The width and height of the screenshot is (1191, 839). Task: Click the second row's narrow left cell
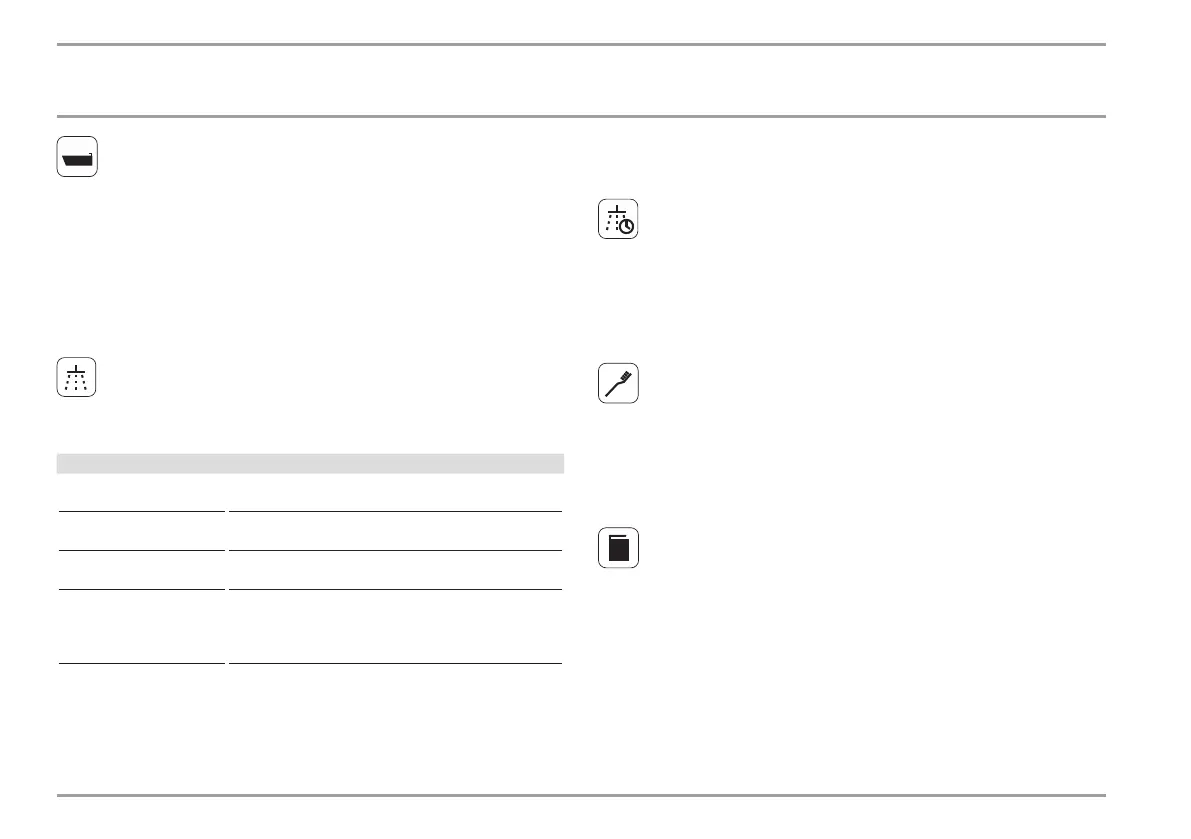(142, 531)
